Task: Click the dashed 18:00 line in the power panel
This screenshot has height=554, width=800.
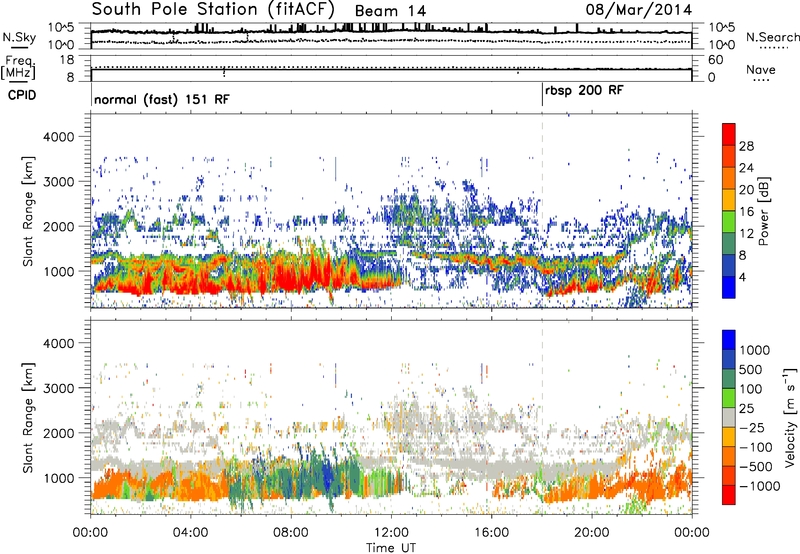Action: click(x=542, y=210)
